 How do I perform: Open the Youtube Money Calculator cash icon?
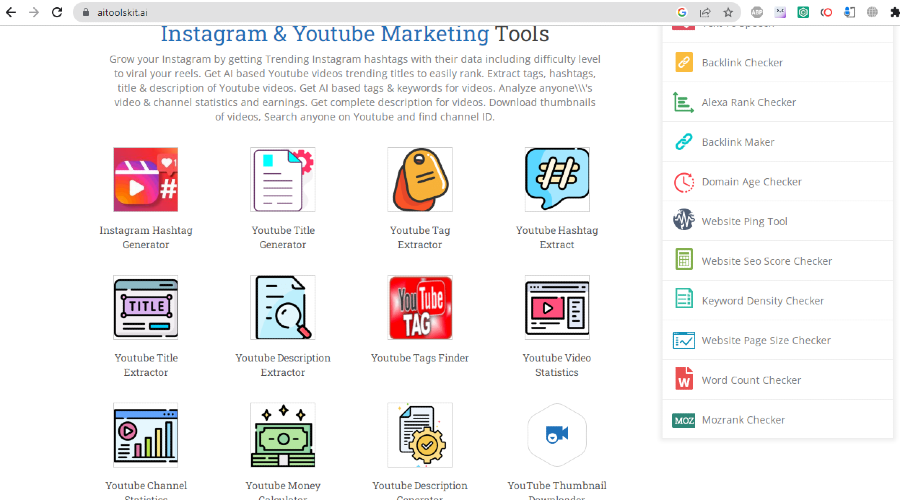[x=283, y=435]
